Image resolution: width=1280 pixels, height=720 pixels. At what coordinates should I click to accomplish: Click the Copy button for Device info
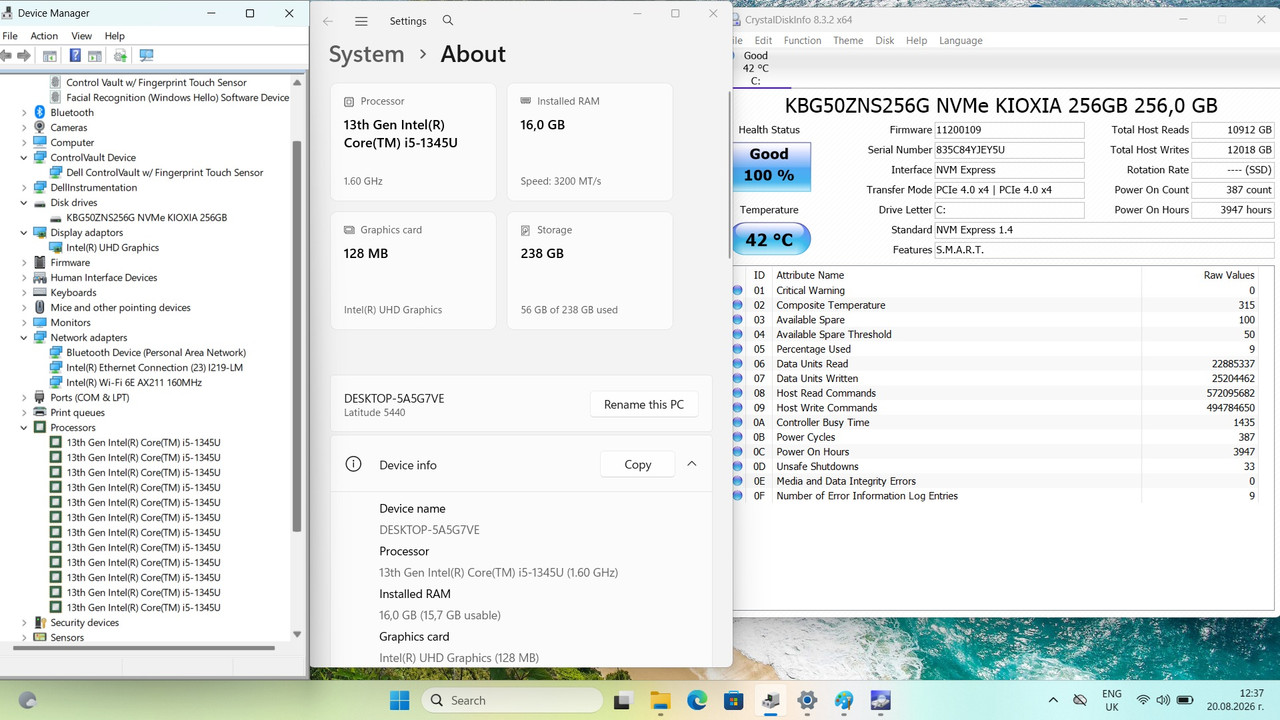click(638, 464)
